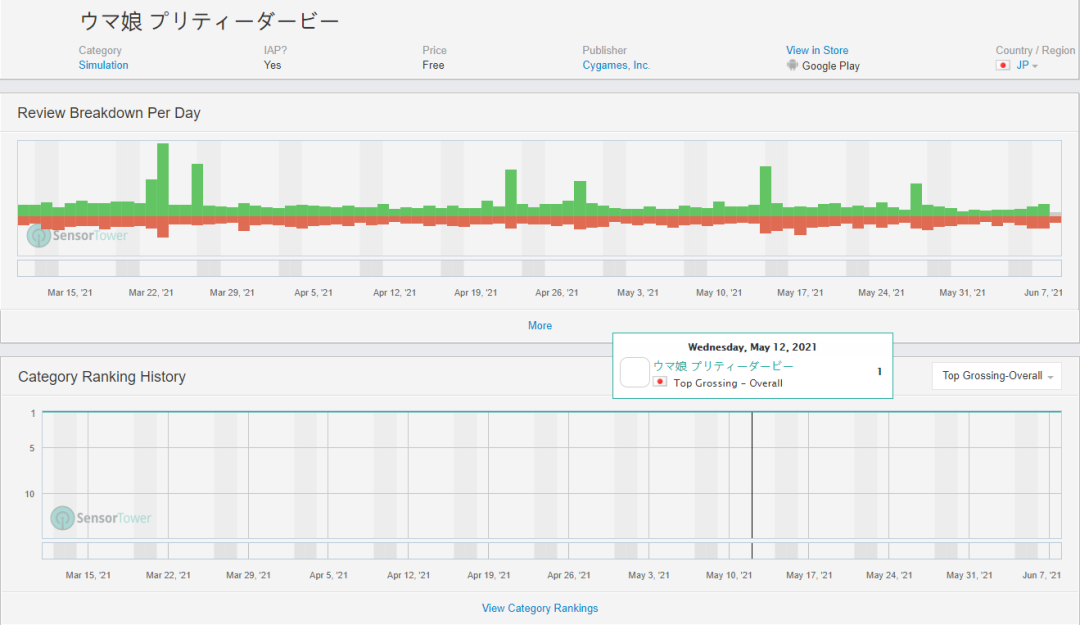This screenshot has width=1080, height=625.
Task: Click the ranking chart range navigator strip
Action: (552, 551)
